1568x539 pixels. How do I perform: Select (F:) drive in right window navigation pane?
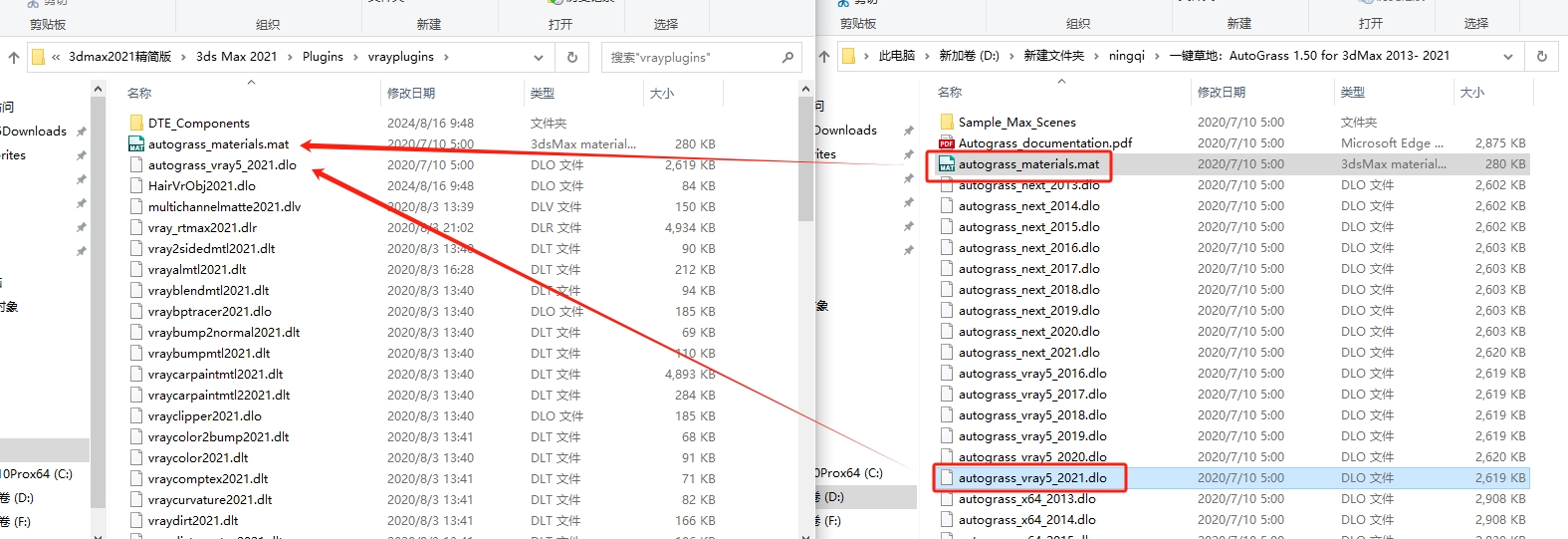[828, 520]
